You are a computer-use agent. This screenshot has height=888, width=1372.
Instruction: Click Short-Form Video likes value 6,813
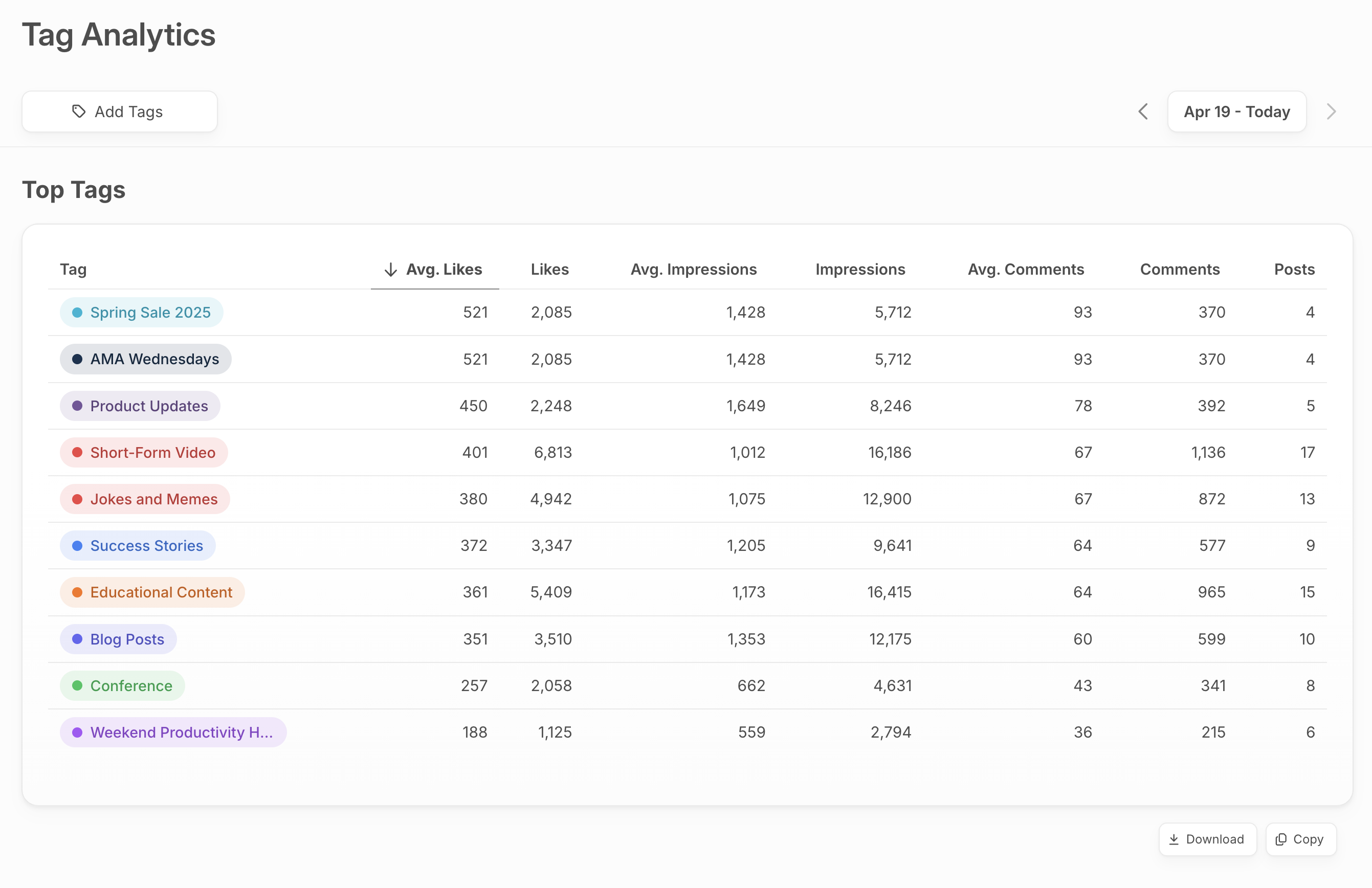click(553, 452)
